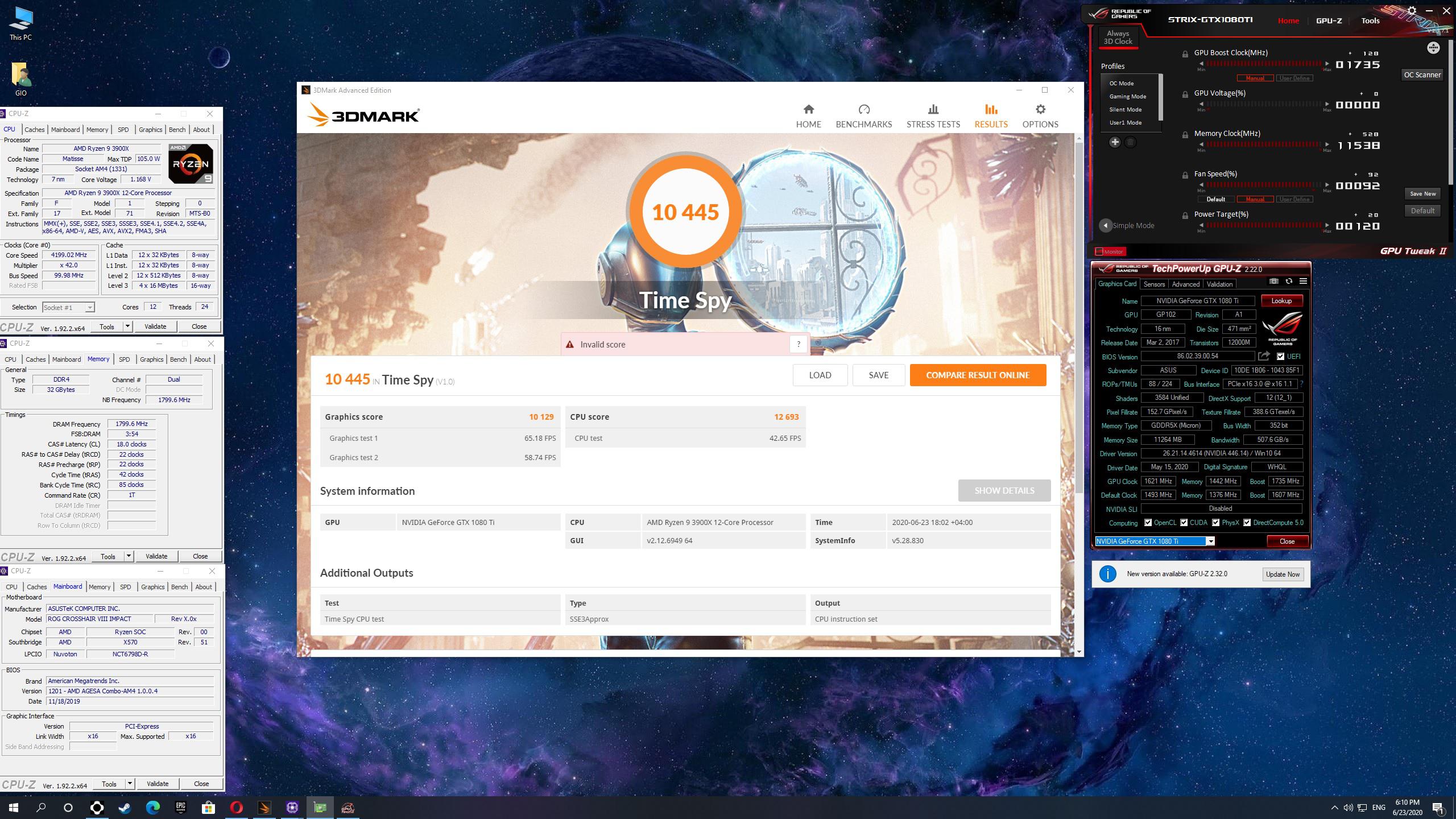The image size is (1456, 819).
Task: Switch to Sensors tab in GPU-Z
Action: [1154, 284]
